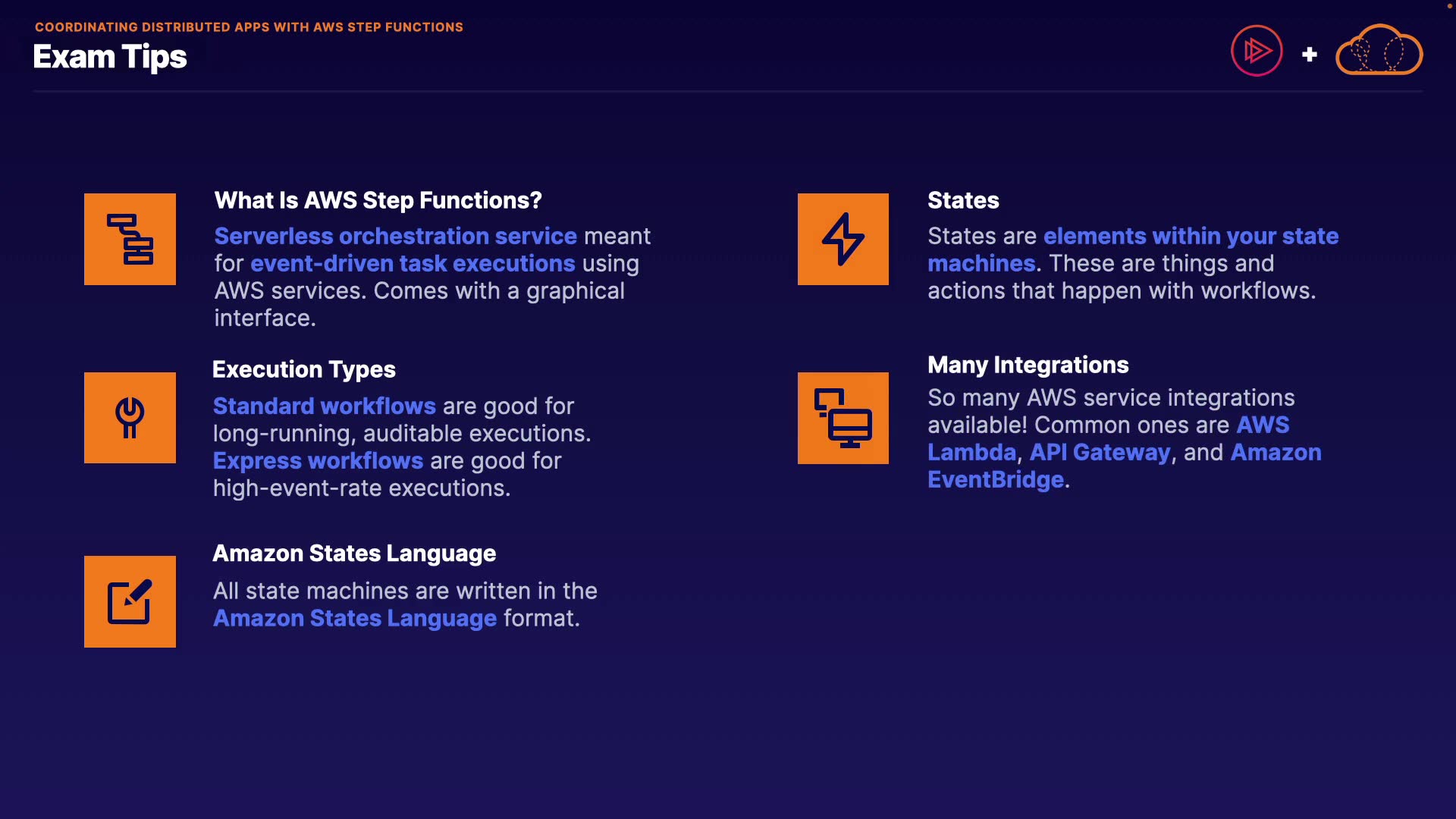This screenshot has height=819, width=1456.
Task: Click the pencil edit icon
Action: [x=130, y=601]
